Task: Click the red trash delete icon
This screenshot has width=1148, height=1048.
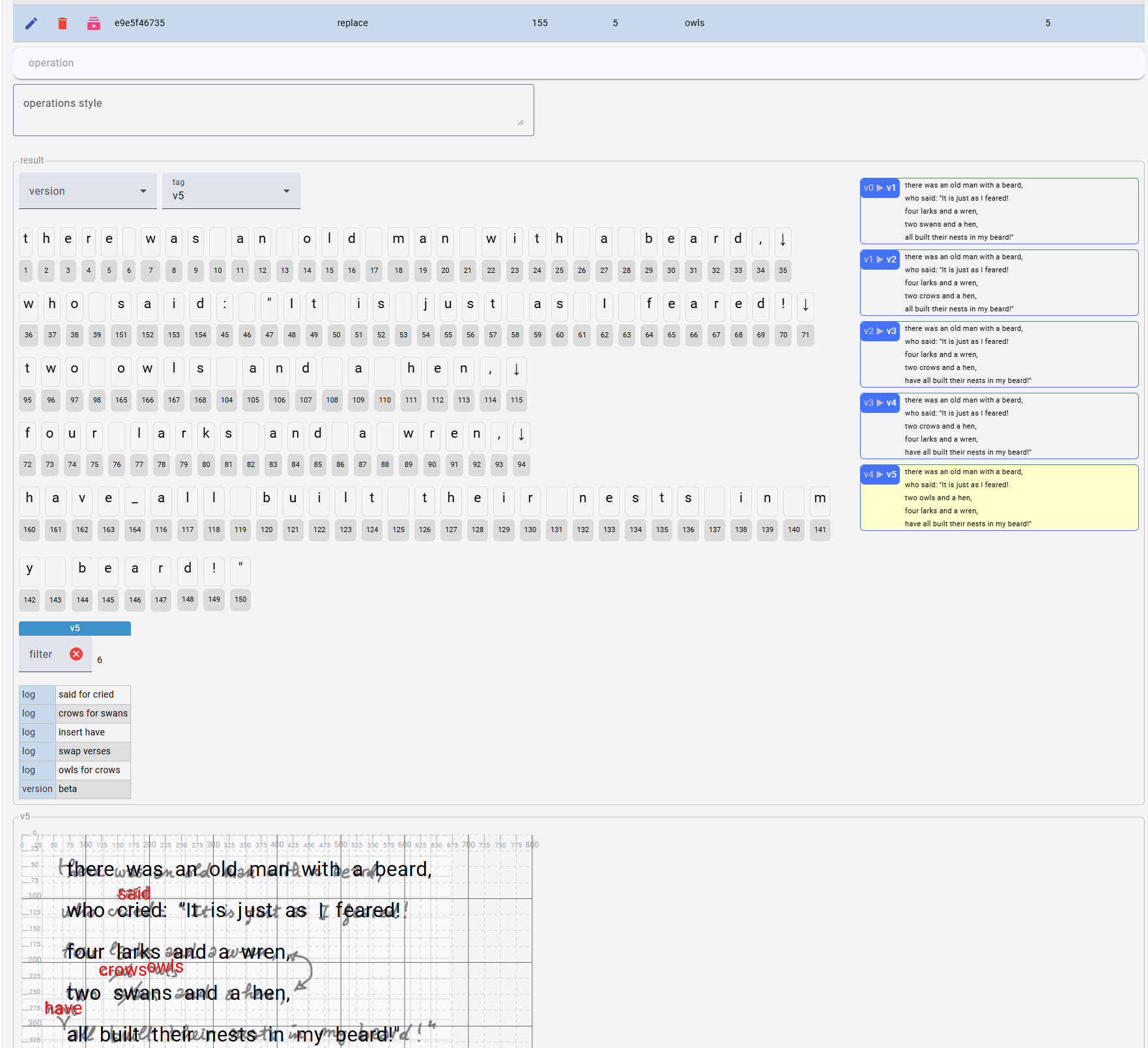Action: [63, 23]
